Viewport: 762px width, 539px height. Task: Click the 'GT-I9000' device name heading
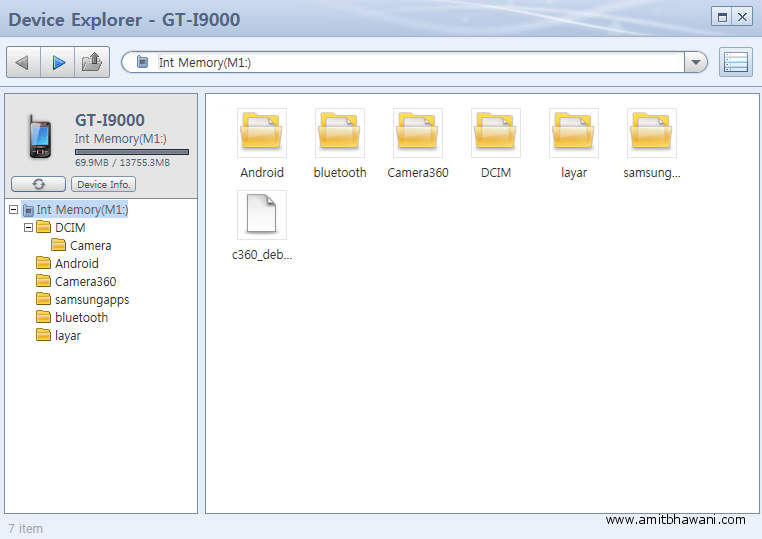pos(110,120)
